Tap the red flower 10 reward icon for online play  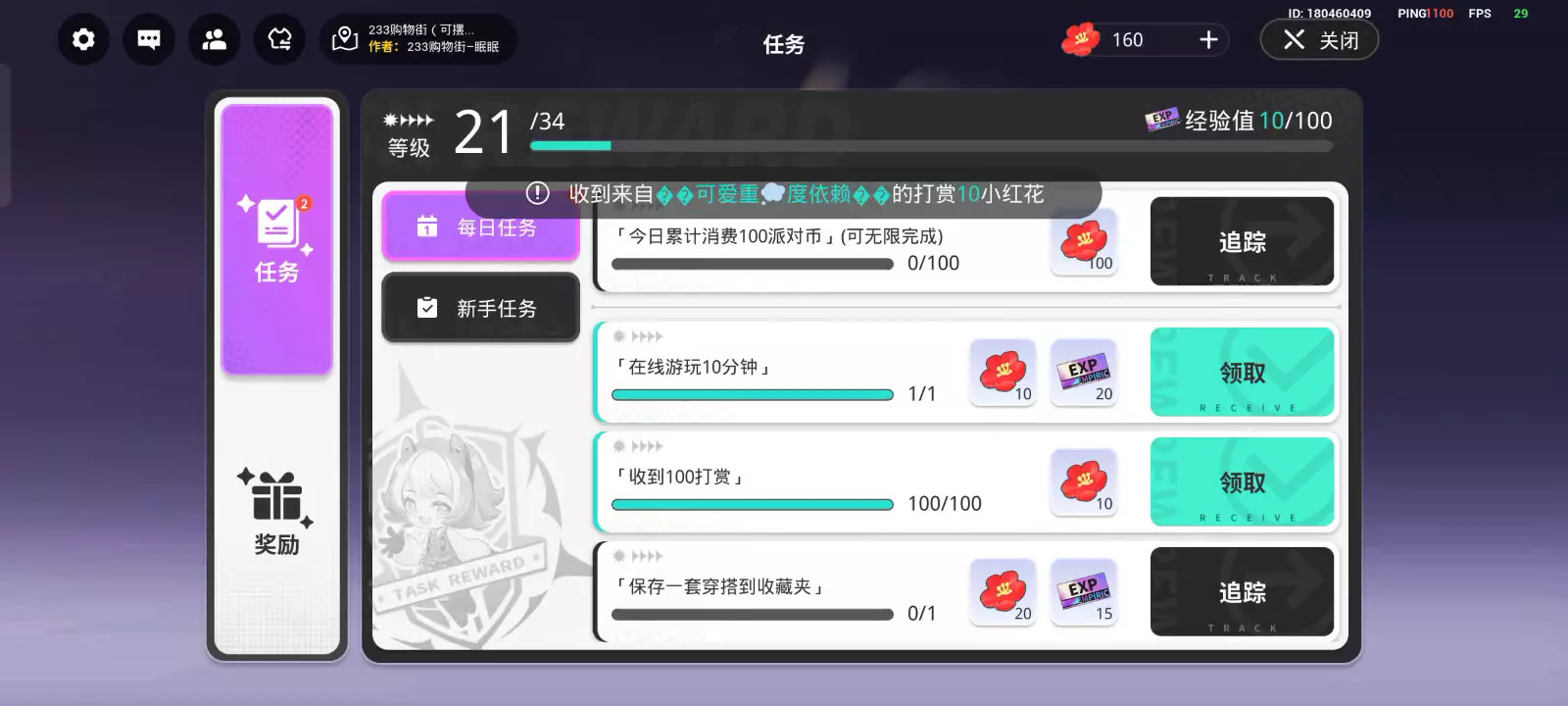coord(1003,373)
